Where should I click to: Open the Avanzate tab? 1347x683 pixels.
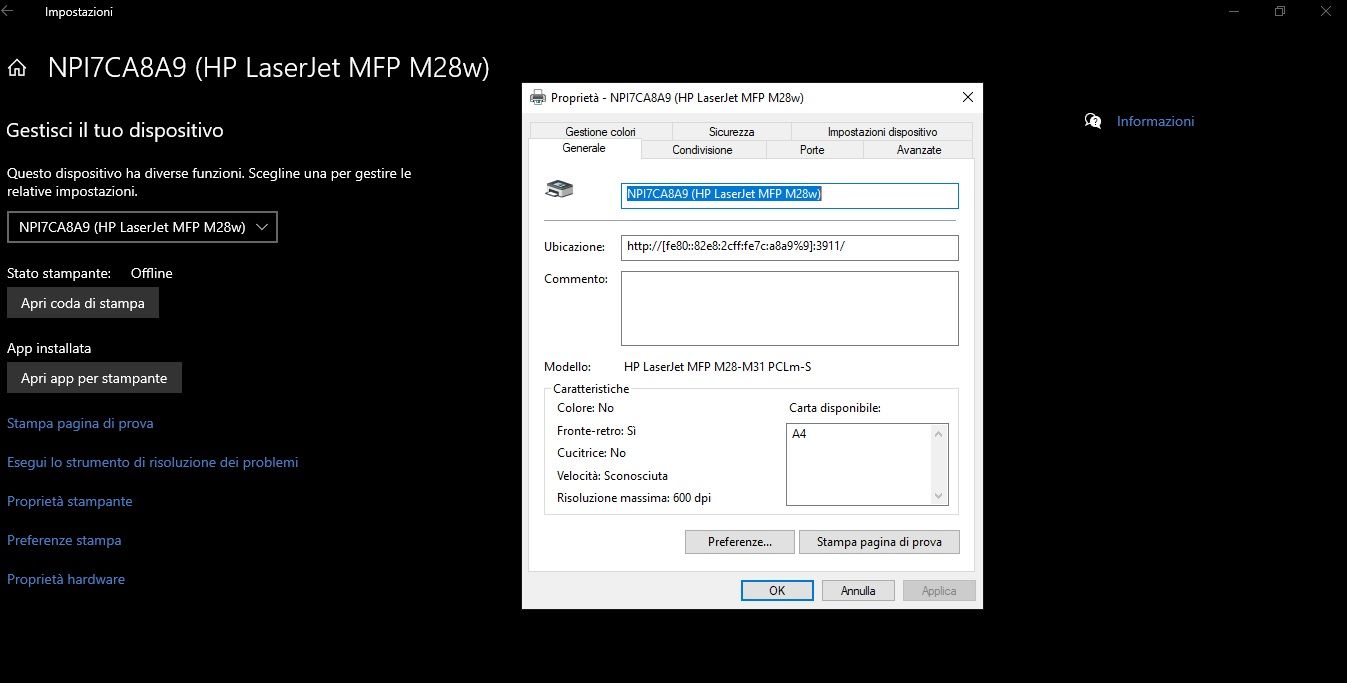(919, 149)
